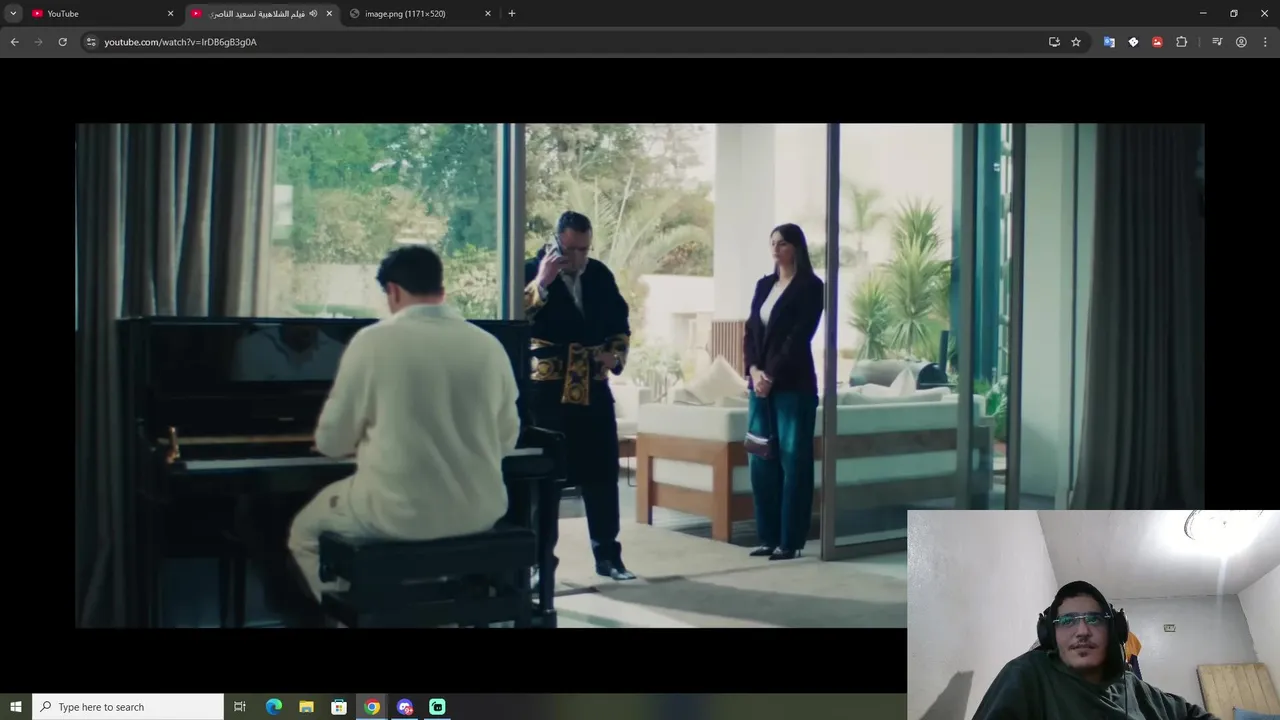Open Task View from the taskbar

(x=240, y=707)
